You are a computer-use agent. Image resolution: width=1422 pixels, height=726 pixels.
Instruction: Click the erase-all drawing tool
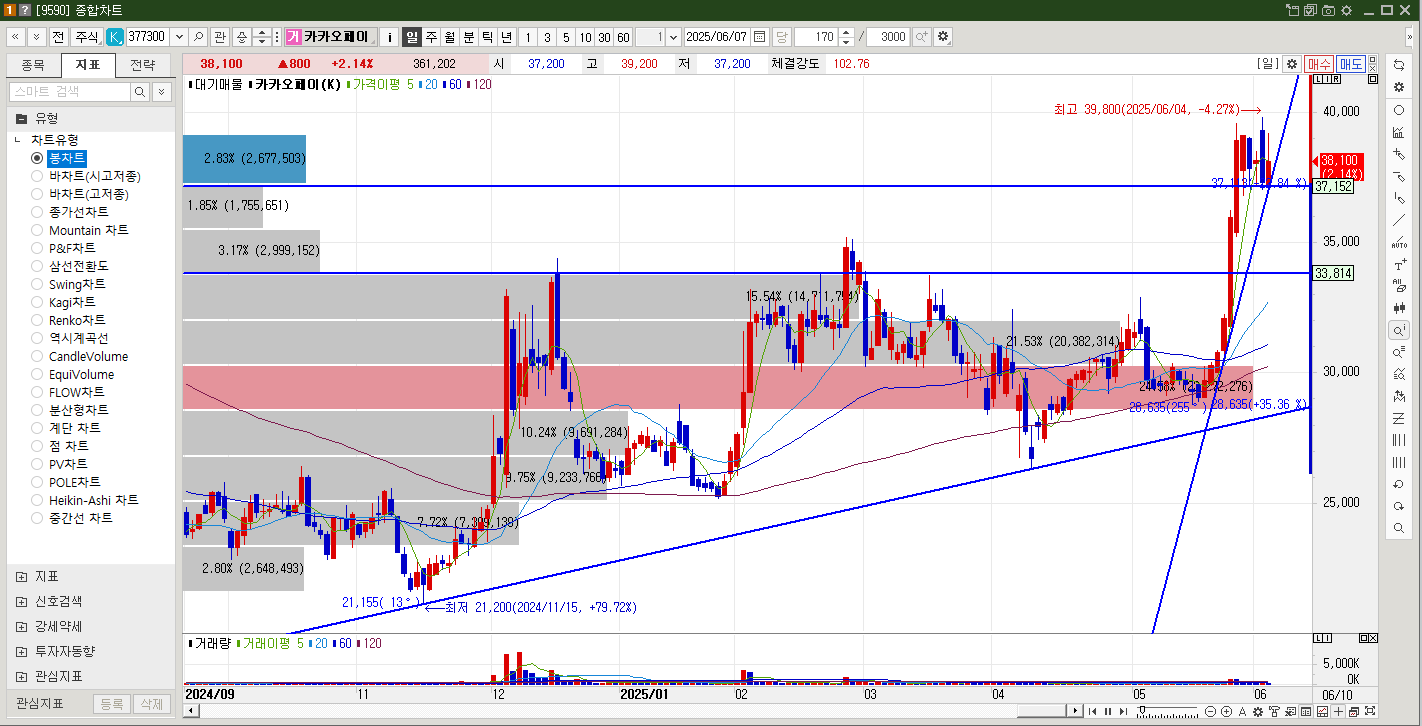[x=1399, y=287]
